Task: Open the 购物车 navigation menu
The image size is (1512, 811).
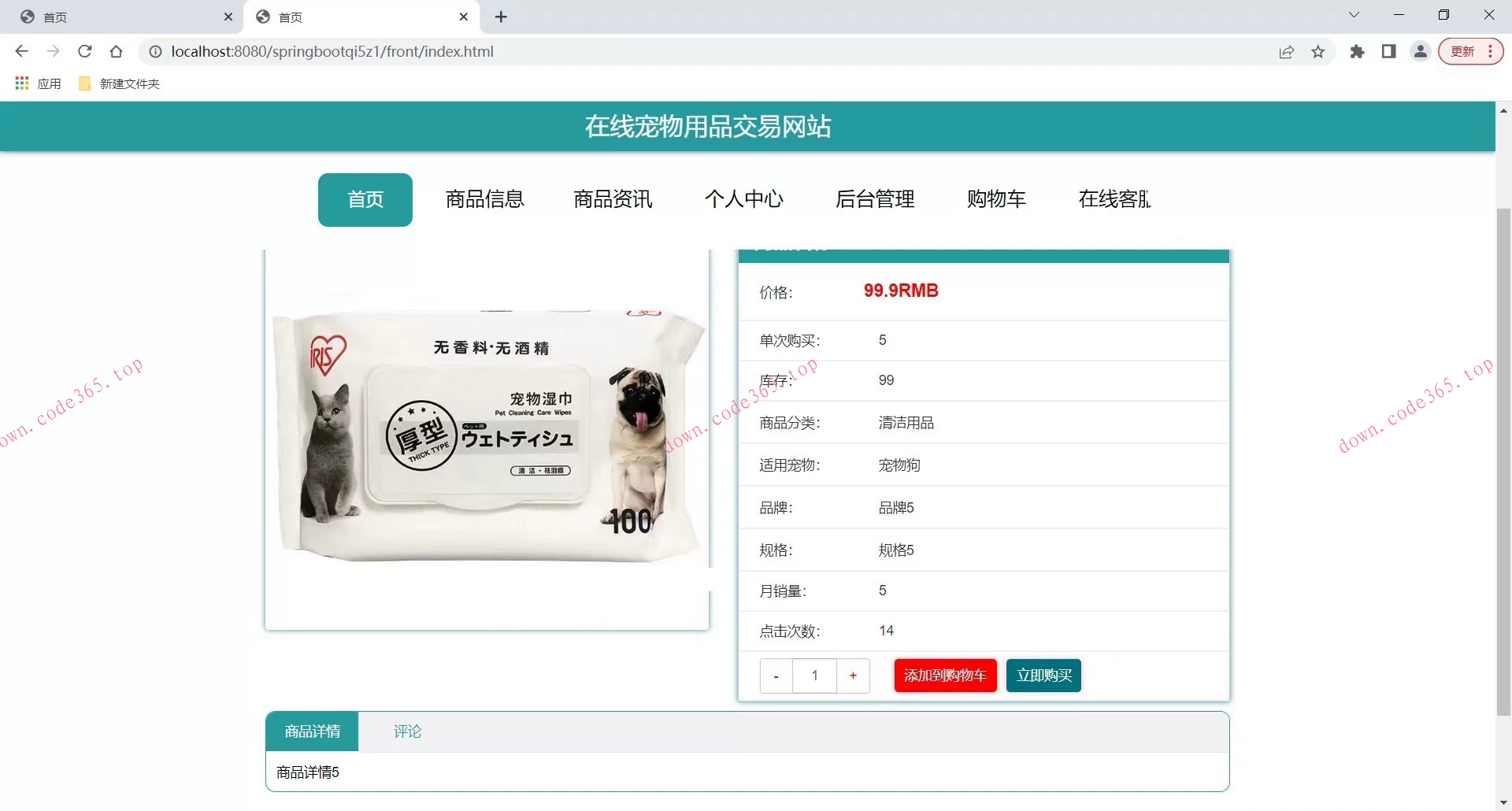Action: pos(997,199)
